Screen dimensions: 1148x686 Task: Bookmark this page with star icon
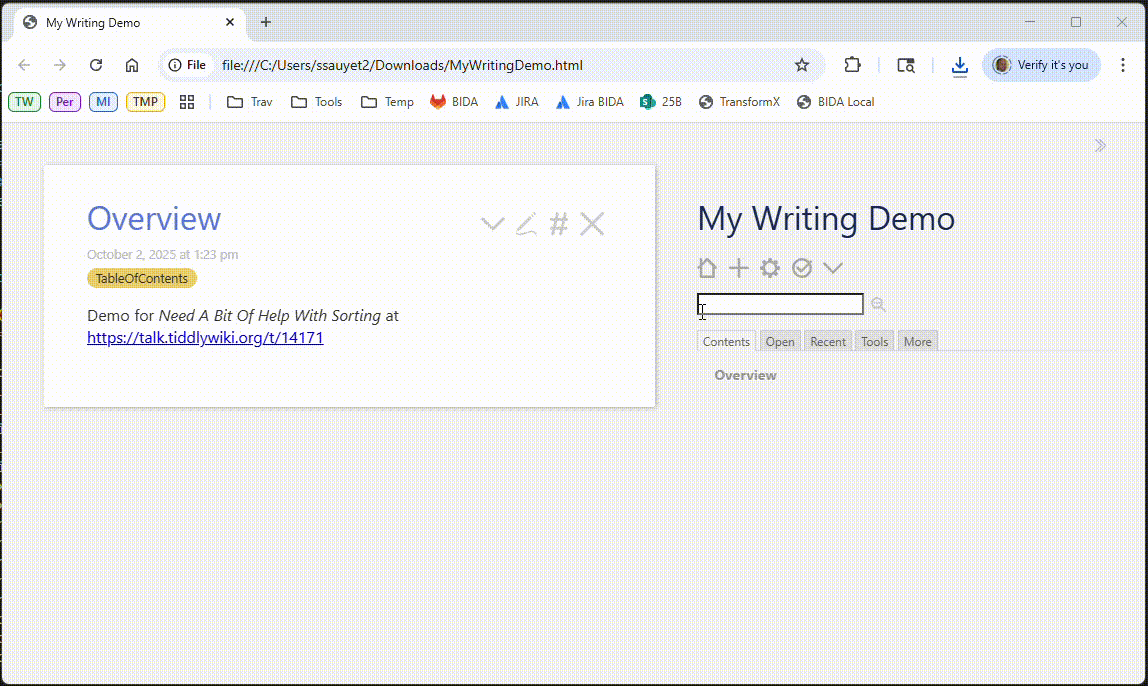click(x=801, y=65)
